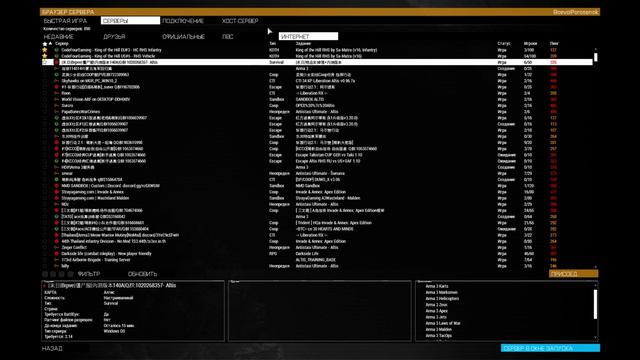Select Arma 3 Marksmen in the DLC list

click(x=441, y=292)
